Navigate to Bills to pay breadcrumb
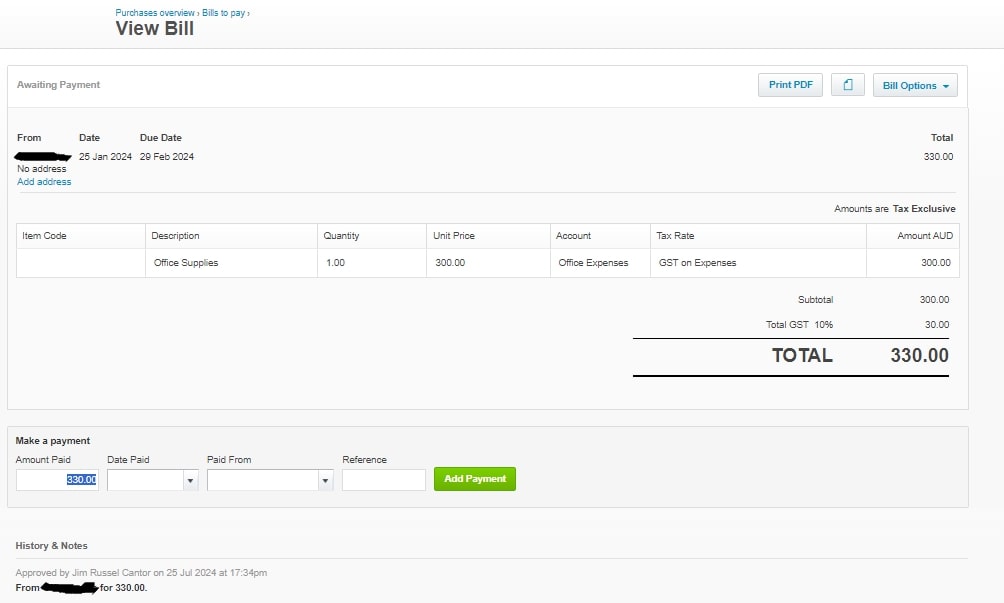Screen dimensions: 1004x603 pyautogui.click(x=223, y=13)
